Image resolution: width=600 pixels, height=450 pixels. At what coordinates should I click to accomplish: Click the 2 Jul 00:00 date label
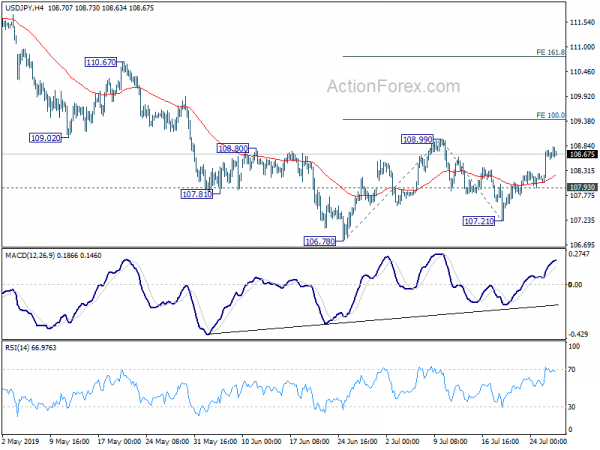(x=403, y=441)
